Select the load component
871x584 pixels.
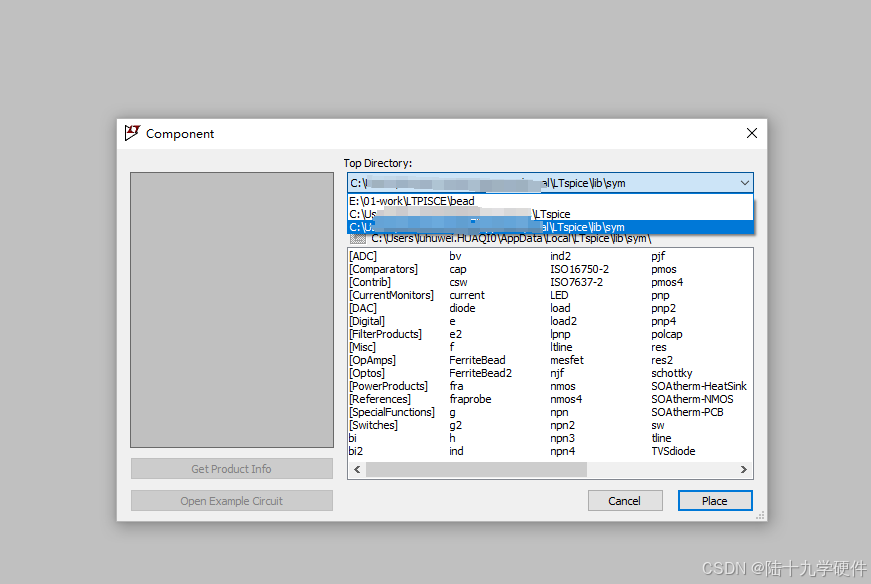pos(560,308)
